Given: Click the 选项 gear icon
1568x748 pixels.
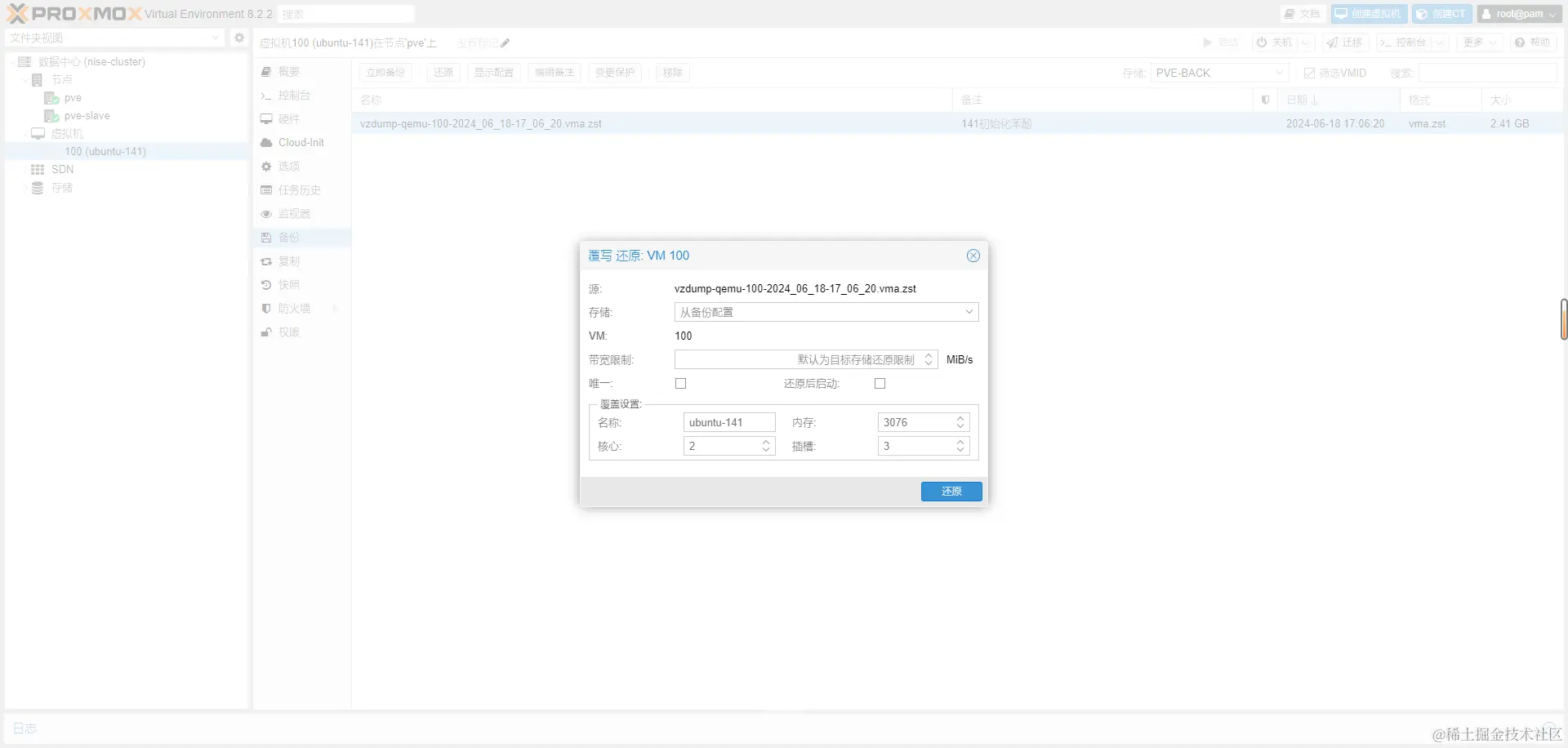Looking at the screenshot, I should coord(266,167).
